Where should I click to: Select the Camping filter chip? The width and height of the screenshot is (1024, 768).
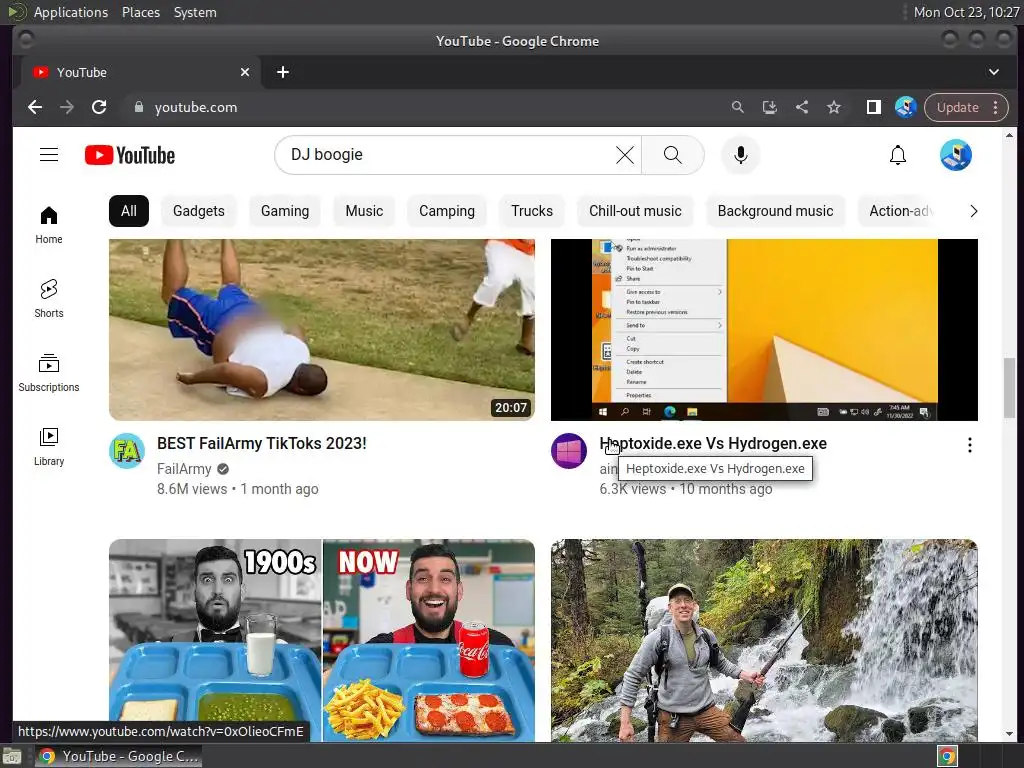(447, 211)
